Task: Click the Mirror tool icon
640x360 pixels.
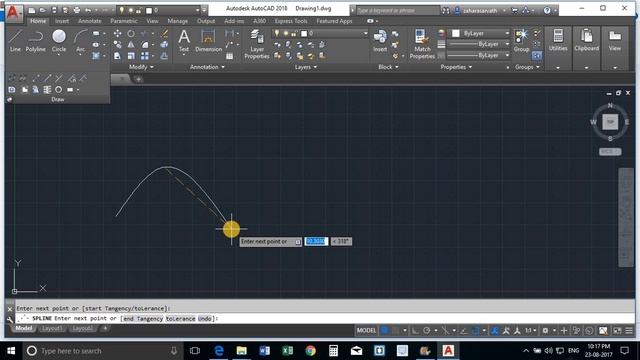Action: (131, 44)
